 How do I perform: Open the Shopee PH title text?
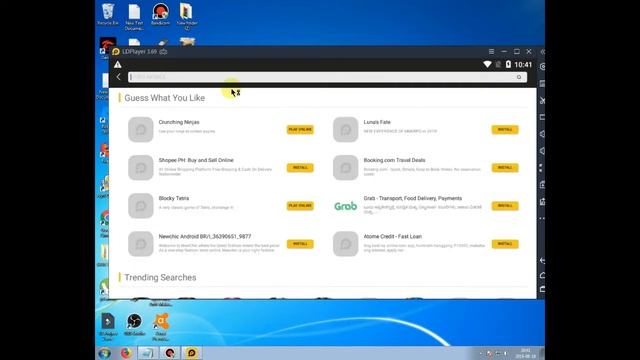tap(196, 160)
